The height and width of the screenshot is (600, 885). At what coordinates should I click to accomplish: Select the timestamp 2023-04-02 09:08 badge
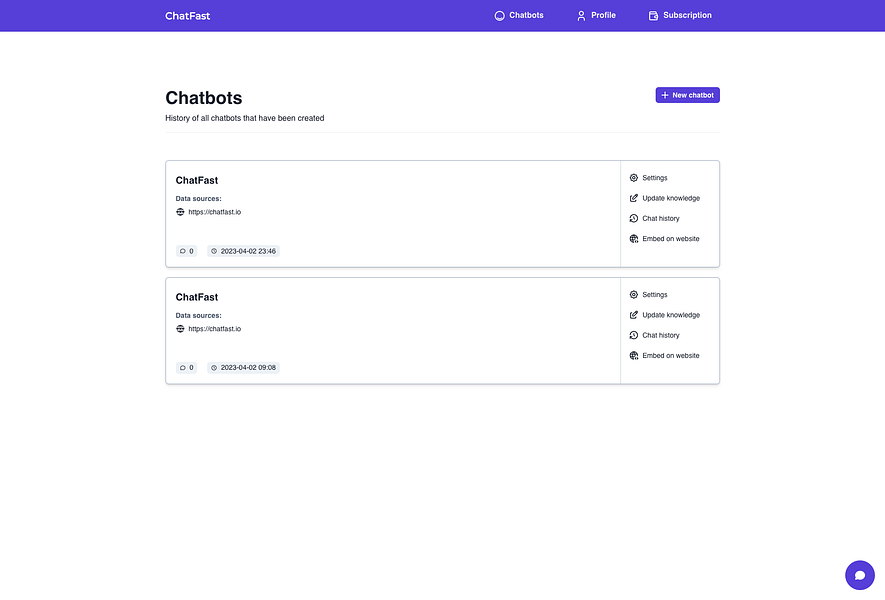click(243, 367)
